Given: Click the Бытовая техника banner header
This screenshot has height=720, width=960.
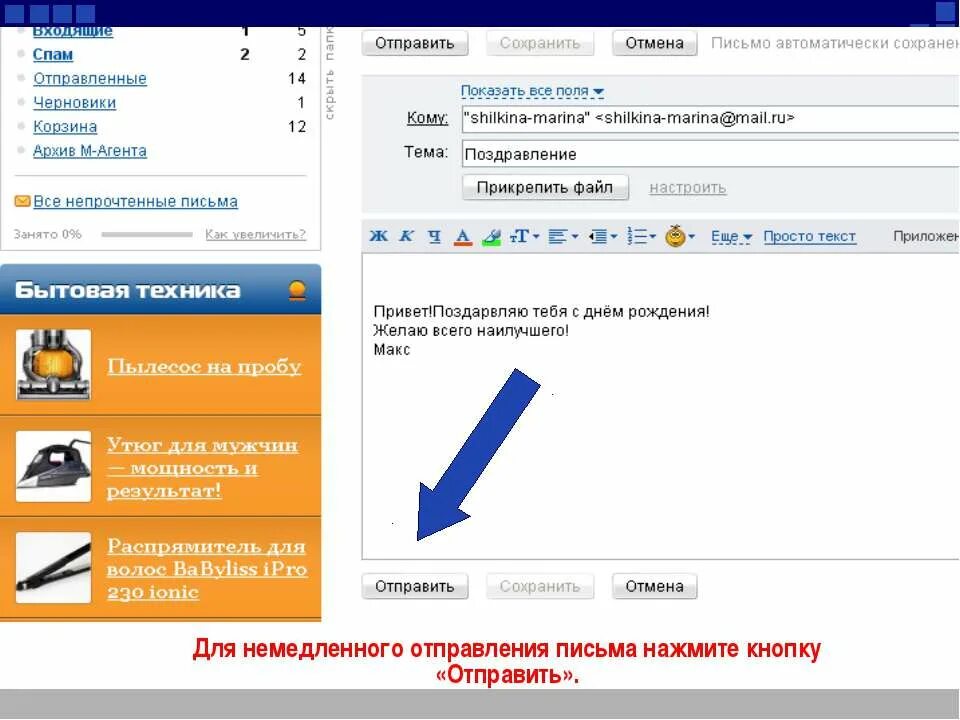Looking at the screenshot, I should [160, 290].
